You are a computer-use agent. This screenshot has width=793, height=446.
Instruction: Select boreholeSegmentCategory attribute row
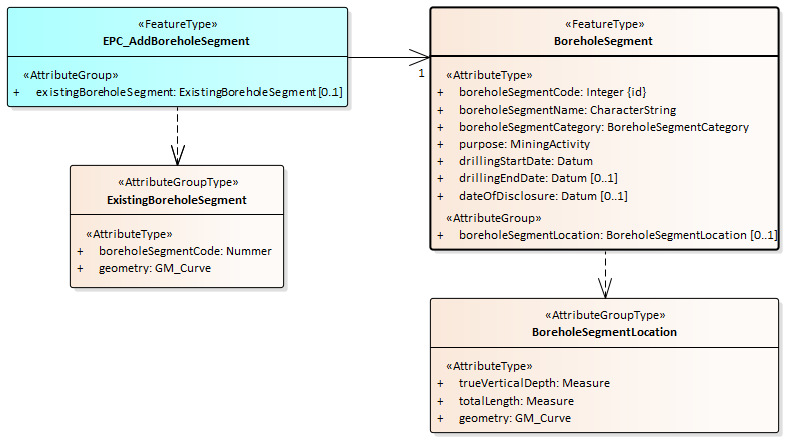coord(603,127)
